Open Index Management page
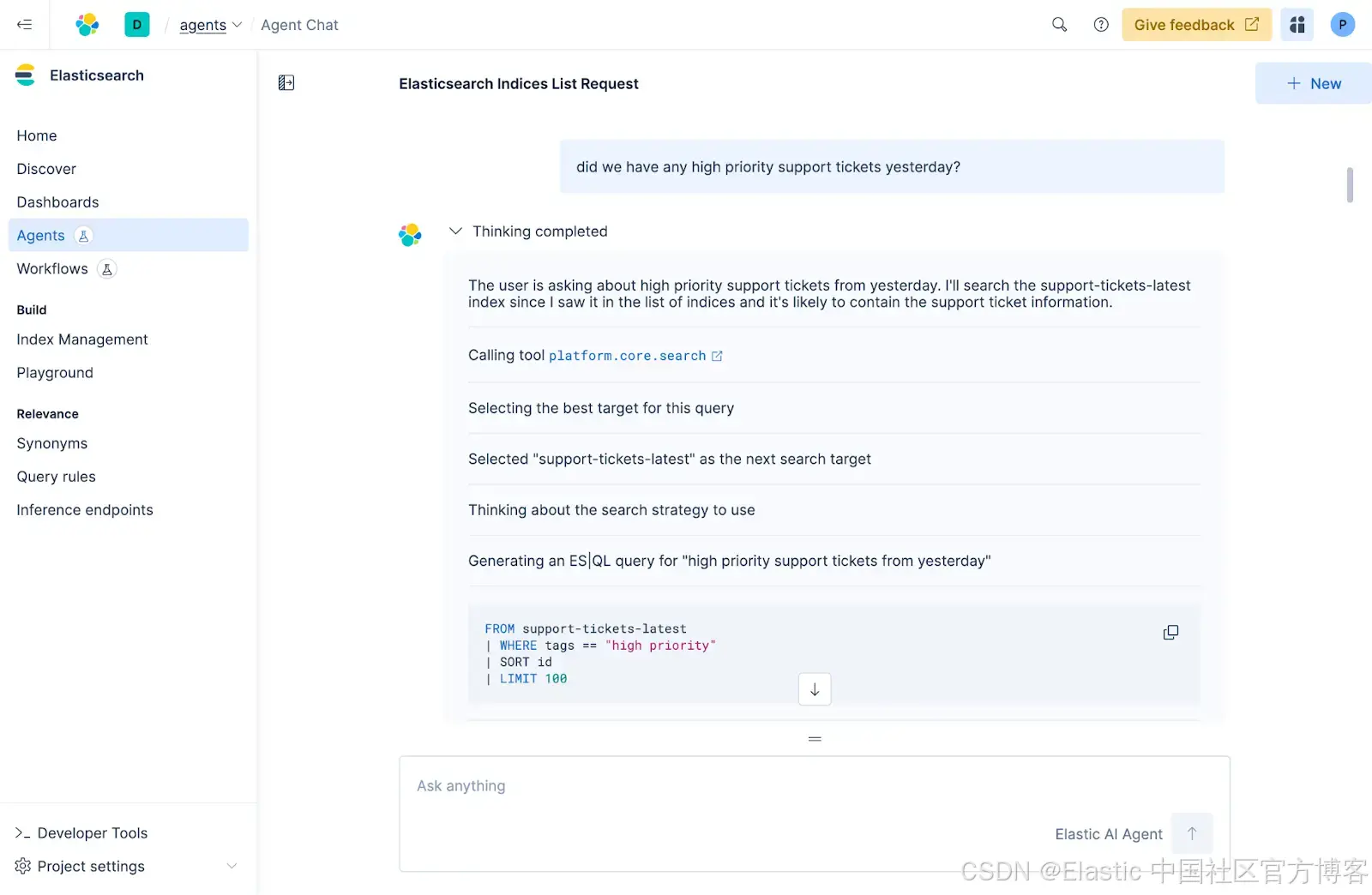1372x895 pixels. (82, 339)
